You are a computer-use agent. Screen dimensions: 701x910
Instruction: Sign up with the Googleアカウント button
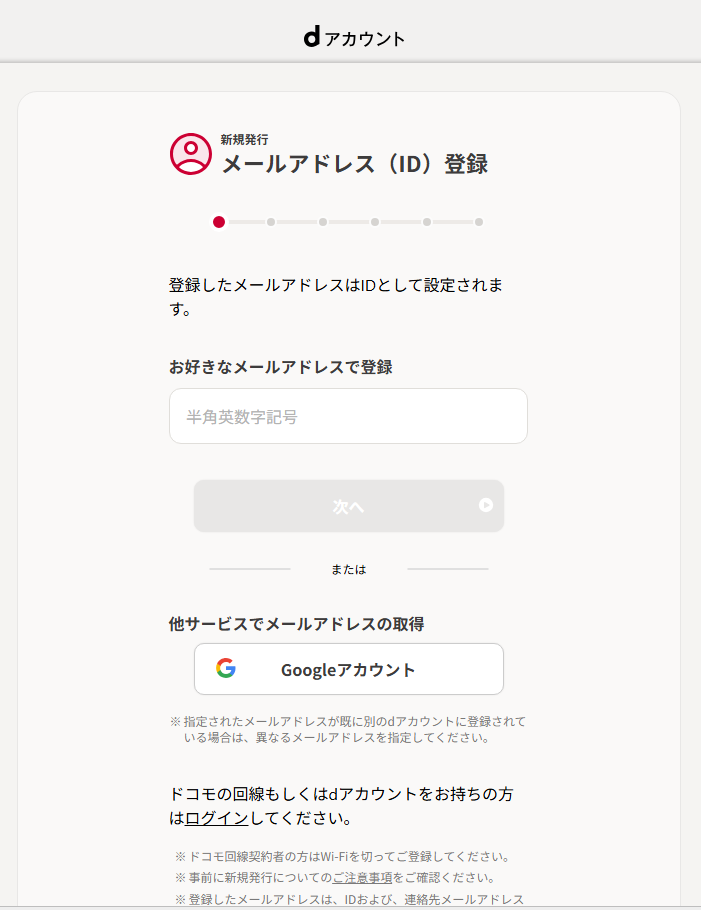click(348, 670)
